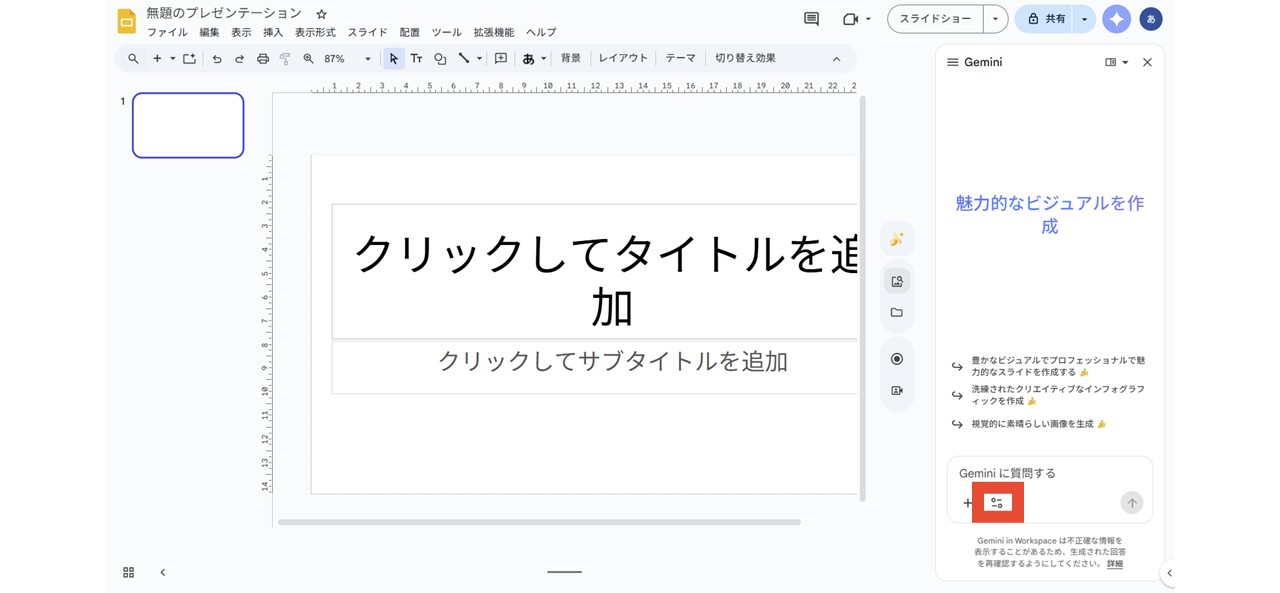Open the print dialog via the printer icon
Screen dimensions: 1280x593
263,58
